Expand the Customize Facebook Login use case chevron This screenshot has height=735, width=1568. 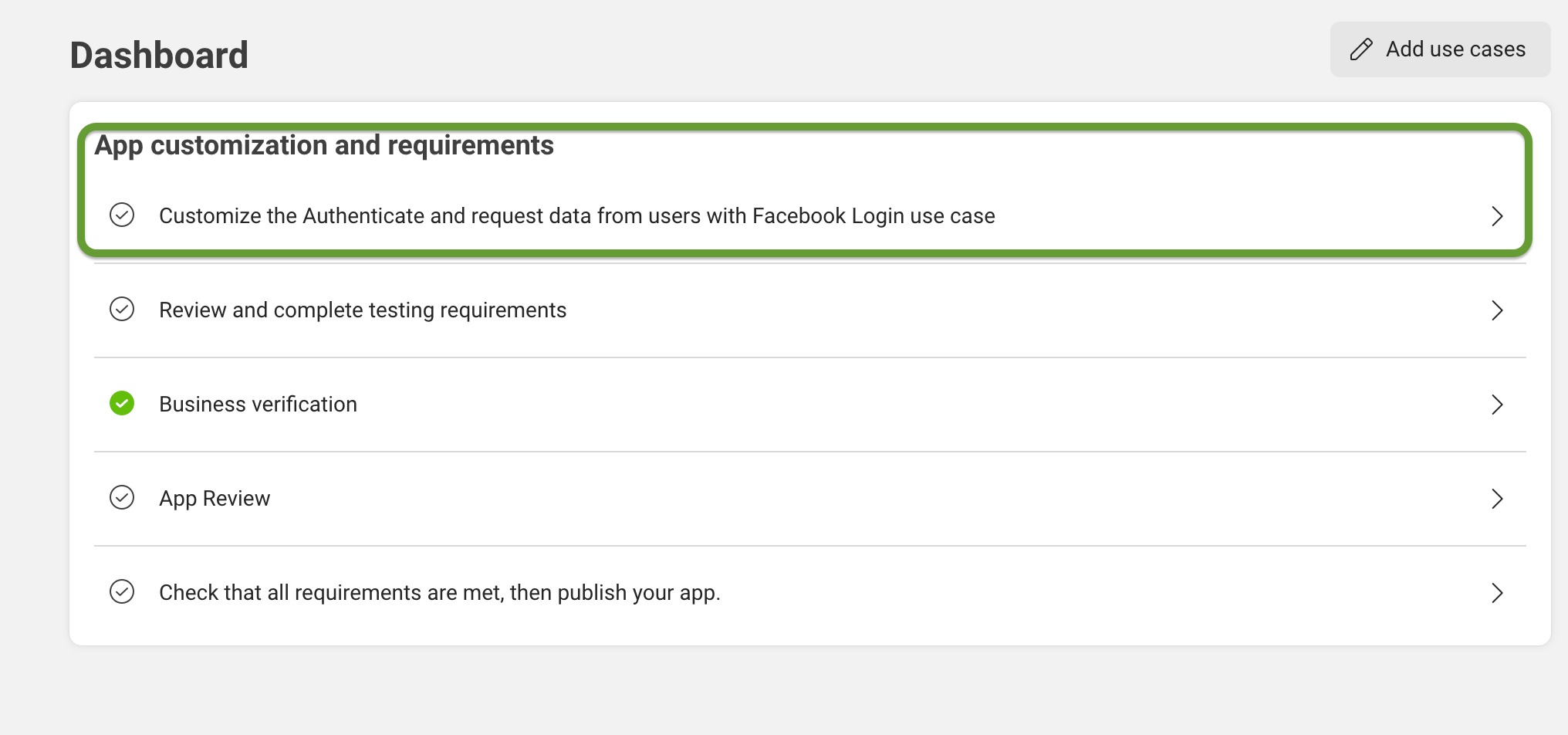[1497, 216]
